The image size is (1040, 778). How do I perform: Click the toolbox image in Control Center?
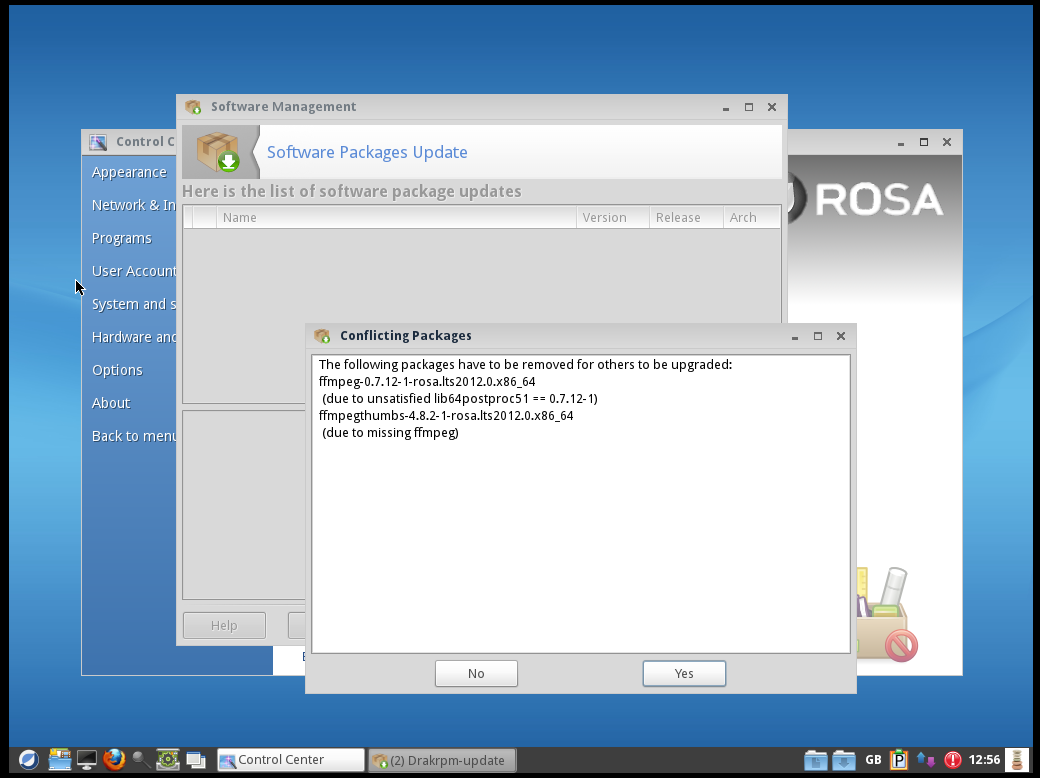tap(887, 614)
